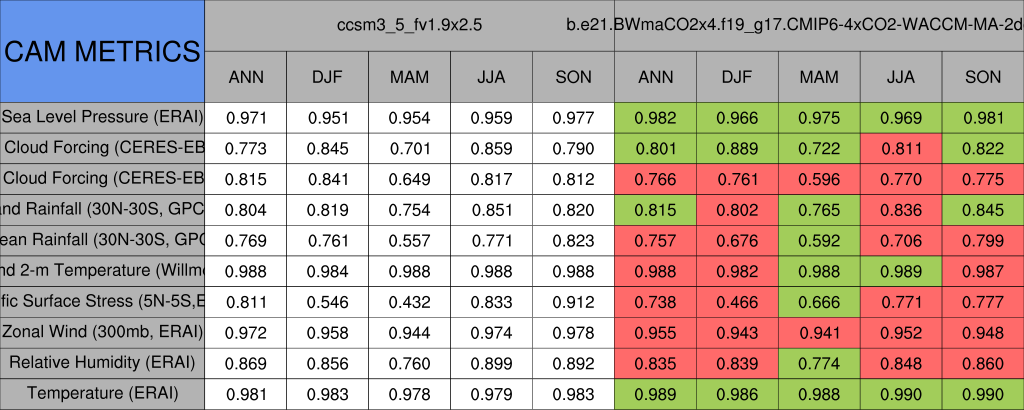Open the Sea Level Pressure (ERAI) row label

tap(102, 118)
